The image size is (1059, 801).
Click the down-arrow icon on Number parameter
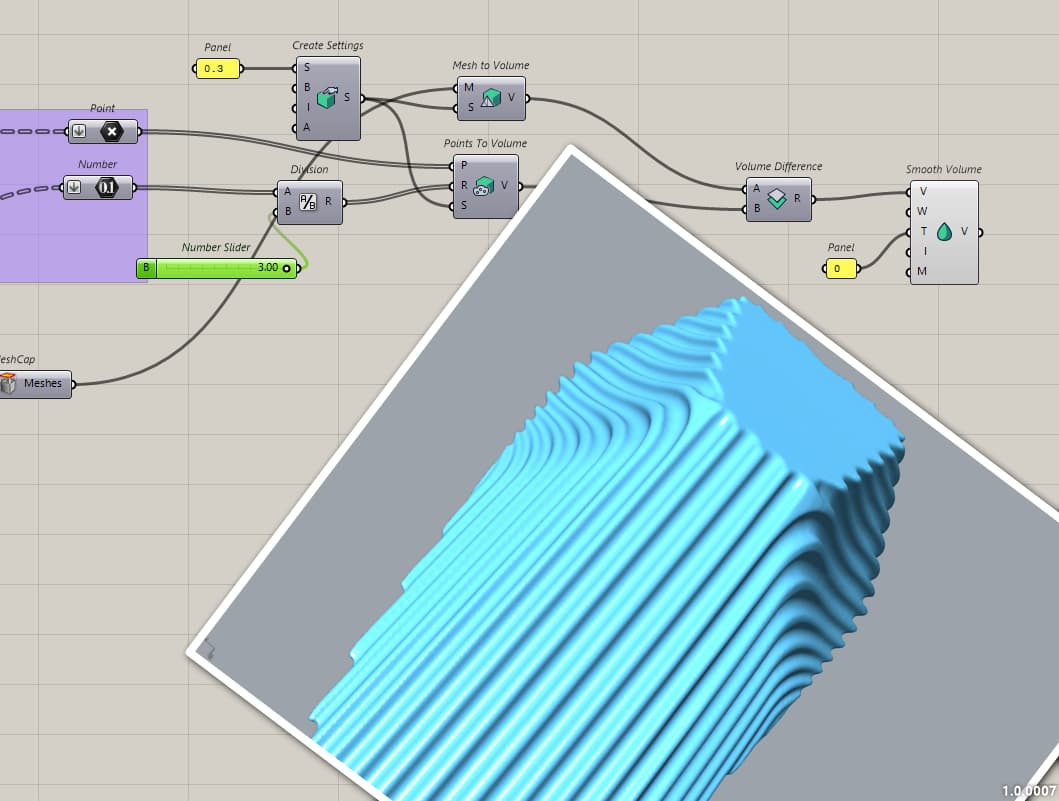pos(74,188)
